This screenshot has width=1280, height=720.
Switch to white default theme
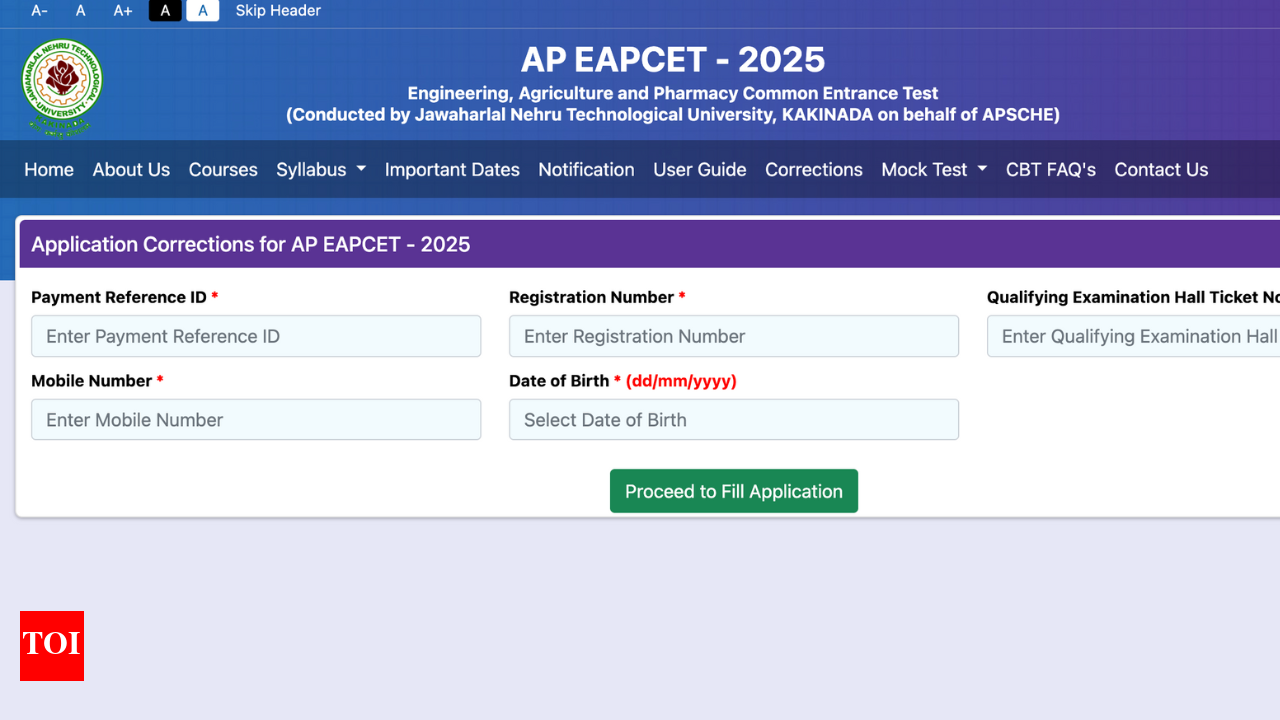coord(203,11)
